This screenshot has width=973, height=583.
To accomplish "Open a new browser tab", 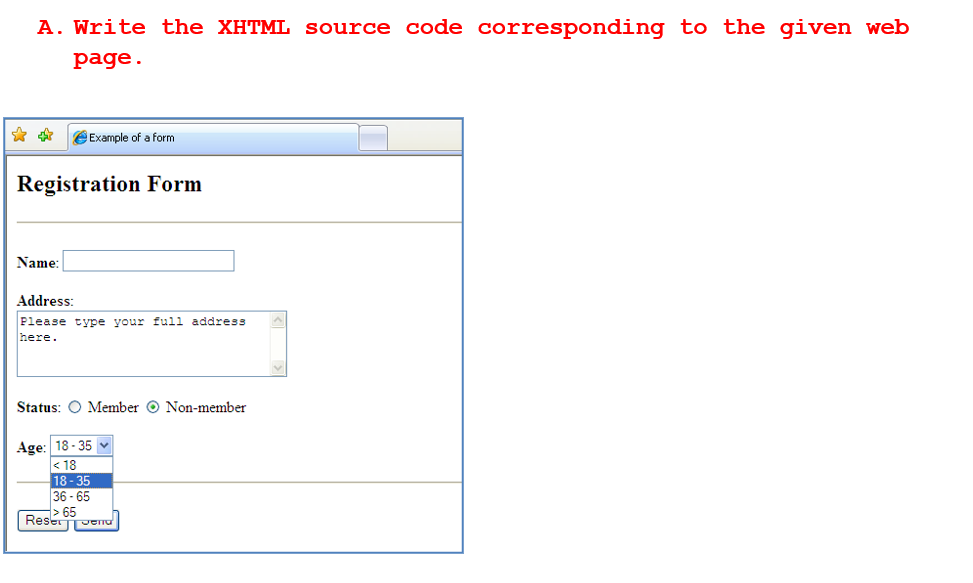I will pyautogui.click(x=371, y=137).
